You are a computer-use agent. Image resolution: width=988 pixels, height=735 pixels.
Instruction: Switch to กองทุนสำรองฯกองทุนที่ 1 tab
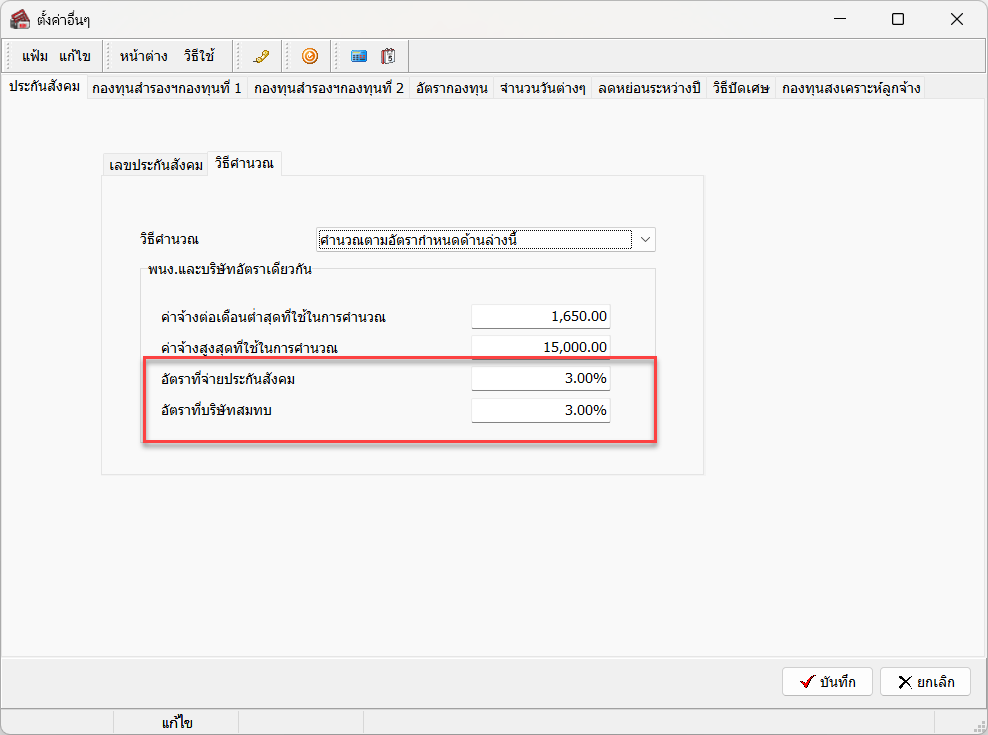pyautogui.click(x=166, y=88)
